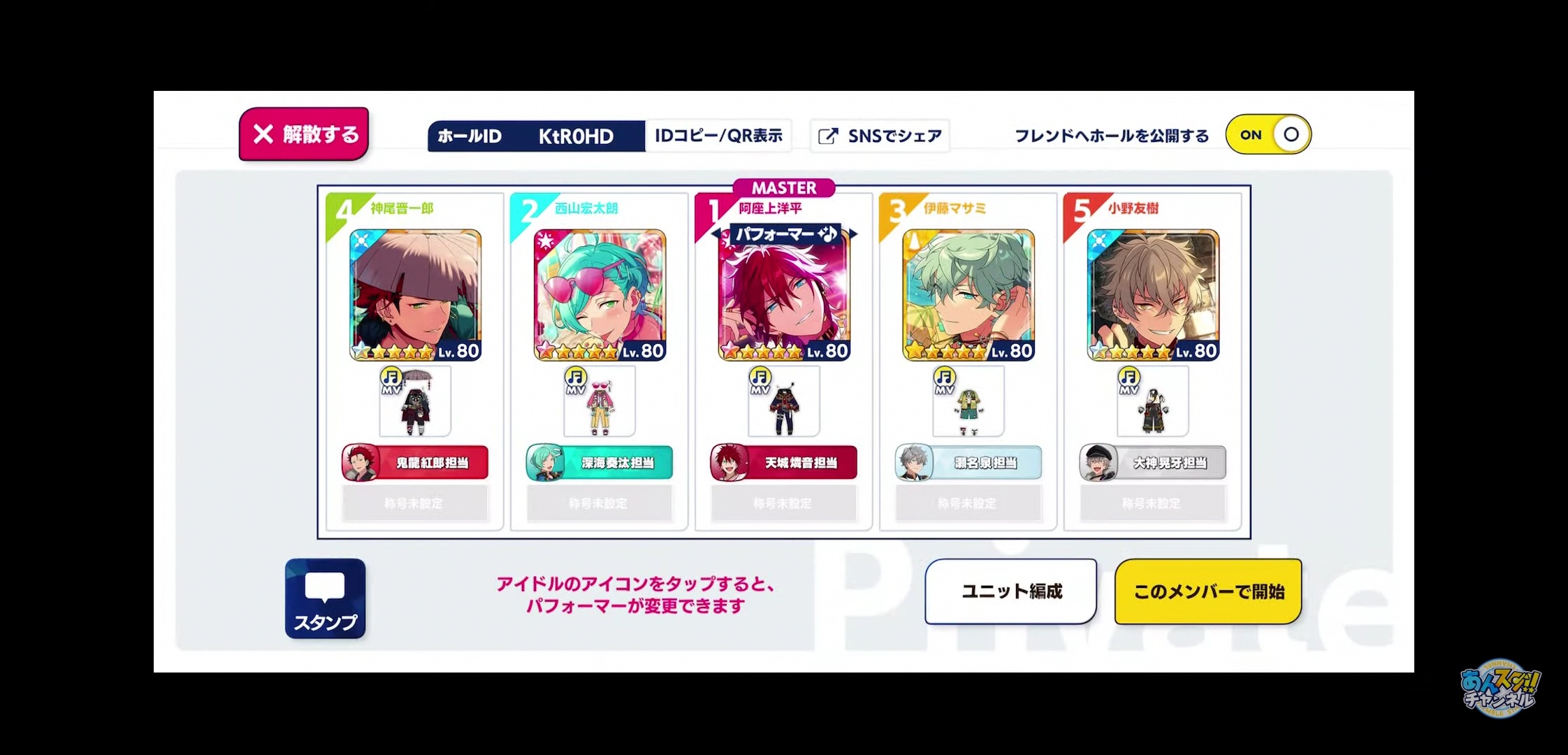
Task: Click the MV costume icon under player 5
Action: (x=1153, y=401)
